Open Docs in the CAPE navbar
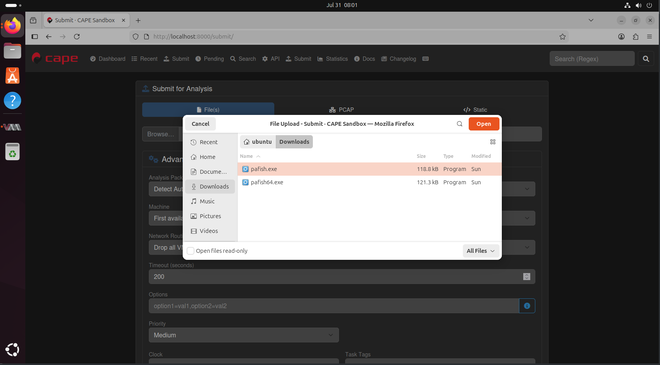This screenshot has width=660, height=365. pyautogui.click(x=365, y=59)
